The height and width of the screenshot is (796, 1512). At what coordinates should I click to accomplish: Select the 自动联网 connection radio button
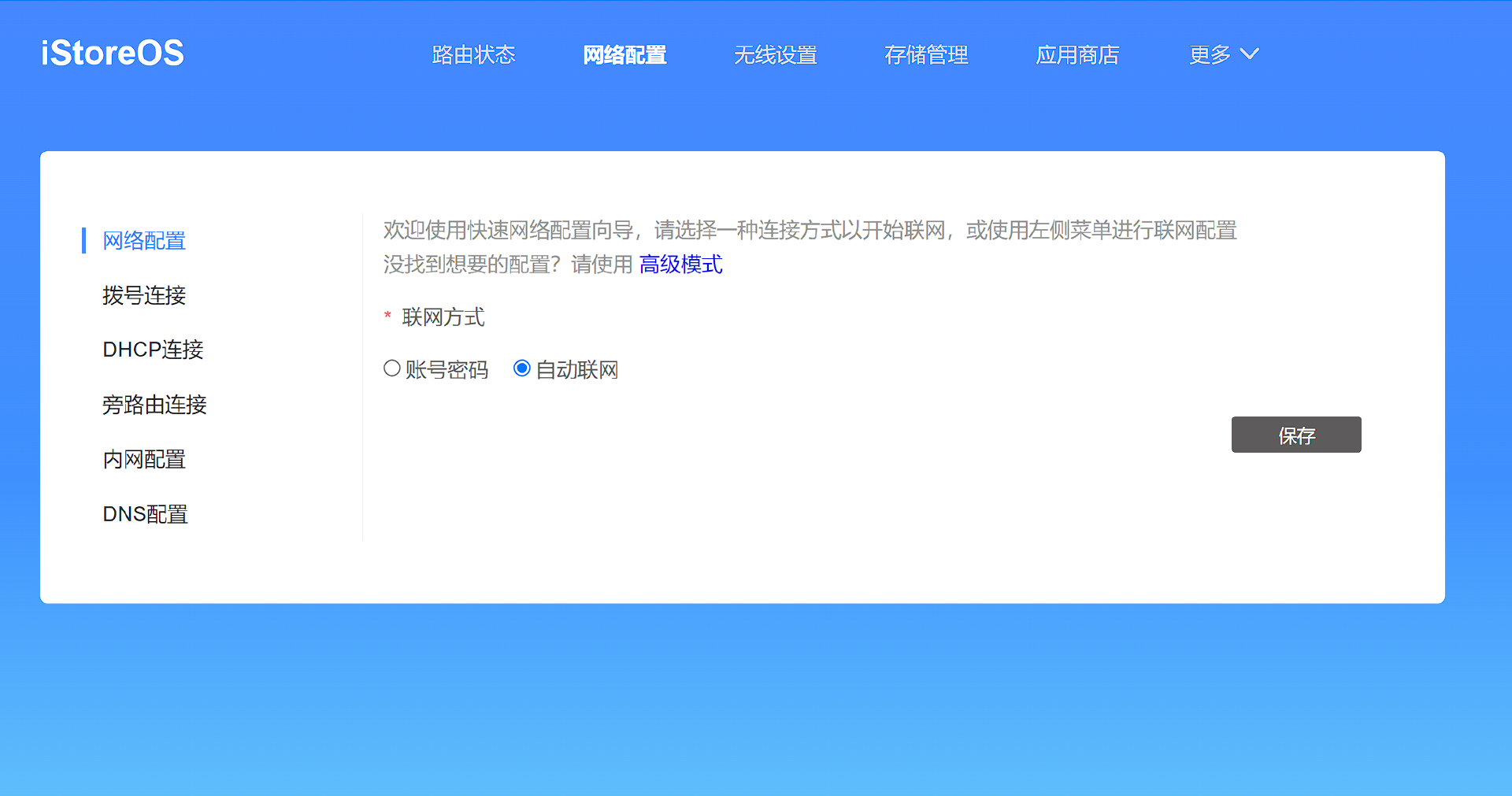pos(521,368)
